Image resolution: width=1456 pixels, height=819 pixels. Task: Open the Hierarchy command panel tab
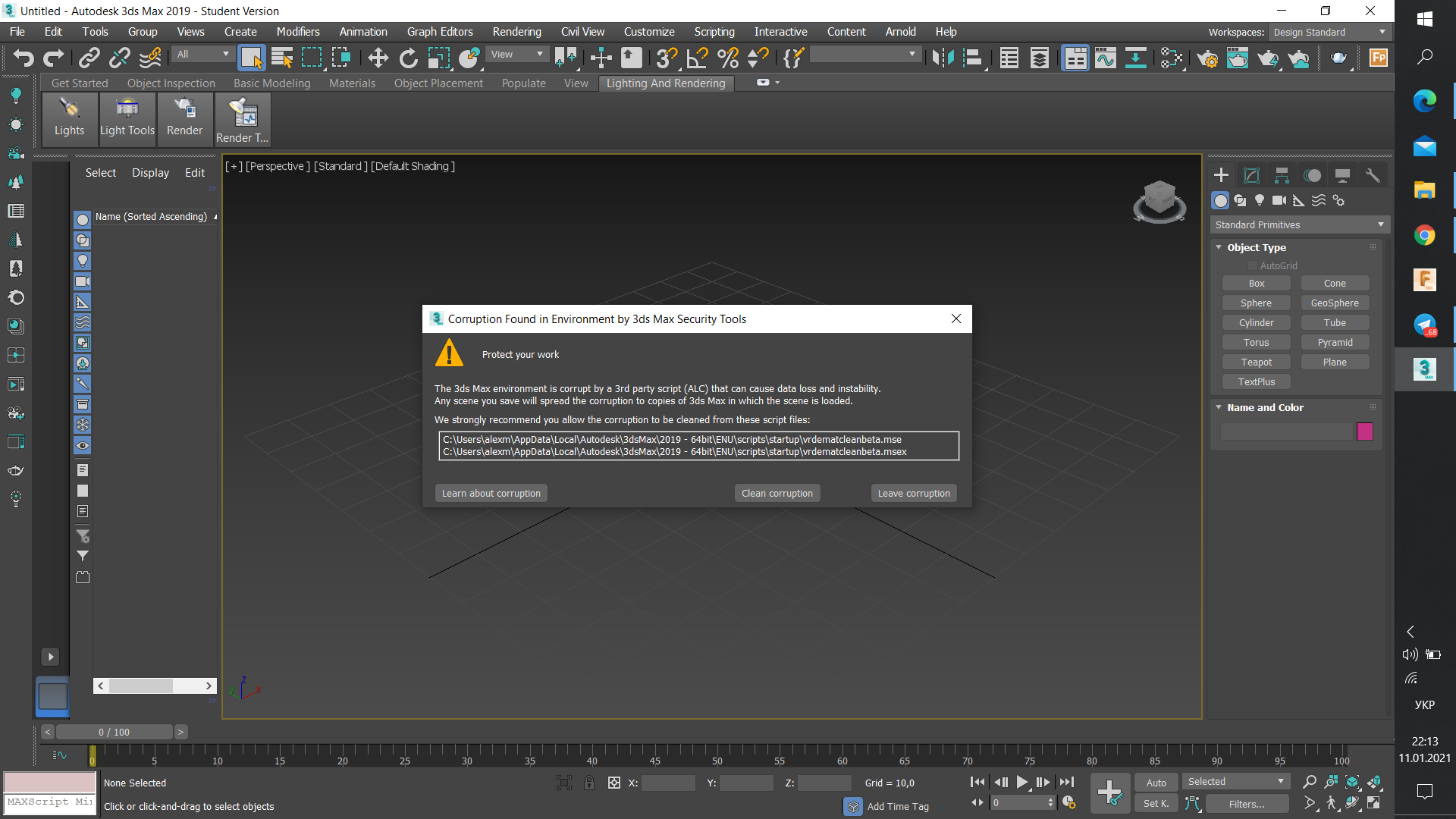point(1282,175)
